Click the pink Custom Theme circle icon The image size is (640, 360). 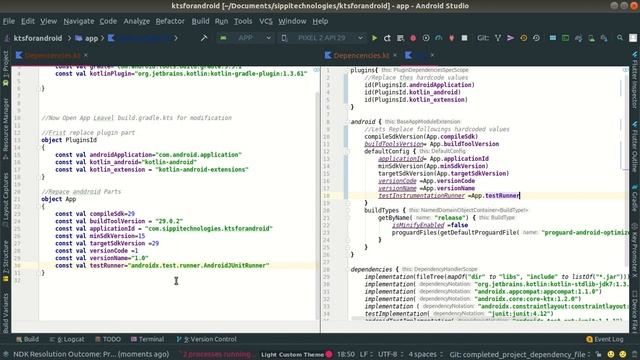tap(329, 354)
